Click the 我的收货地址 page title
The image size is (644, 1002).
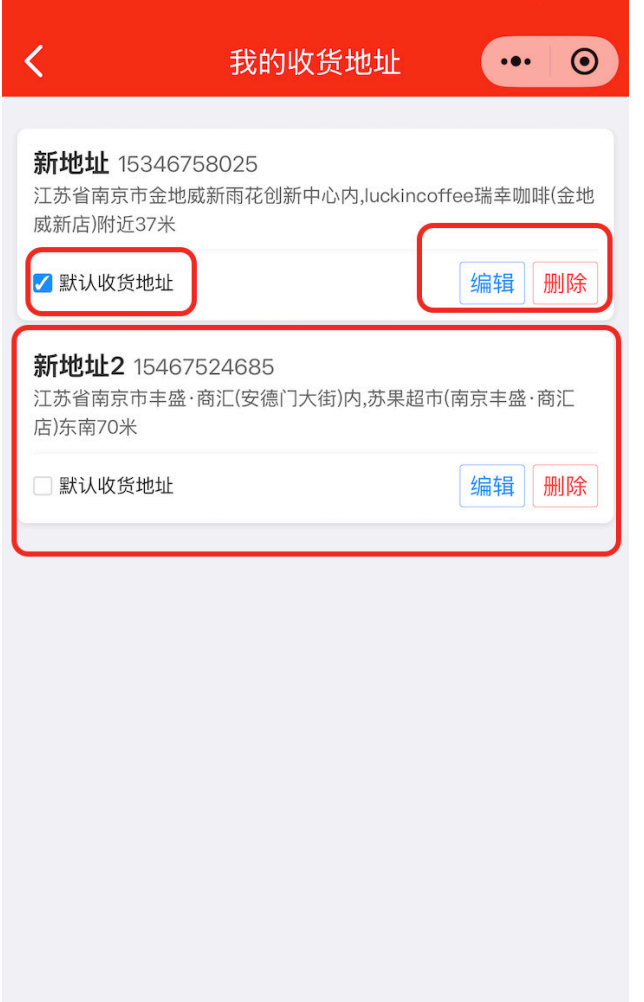[x=315, y=62]
